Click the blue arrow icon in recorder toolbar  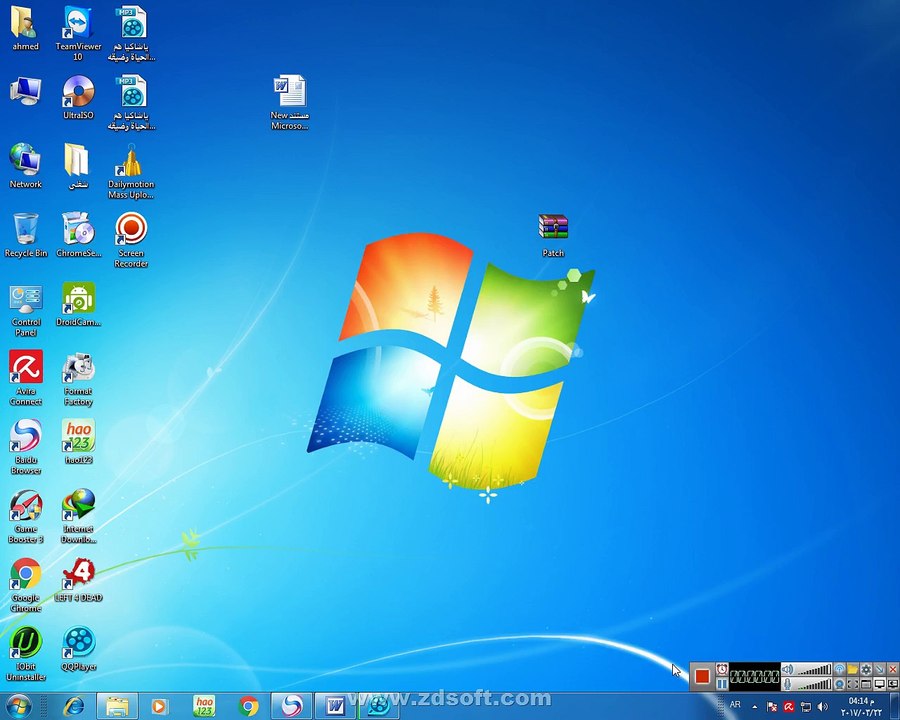879,669
